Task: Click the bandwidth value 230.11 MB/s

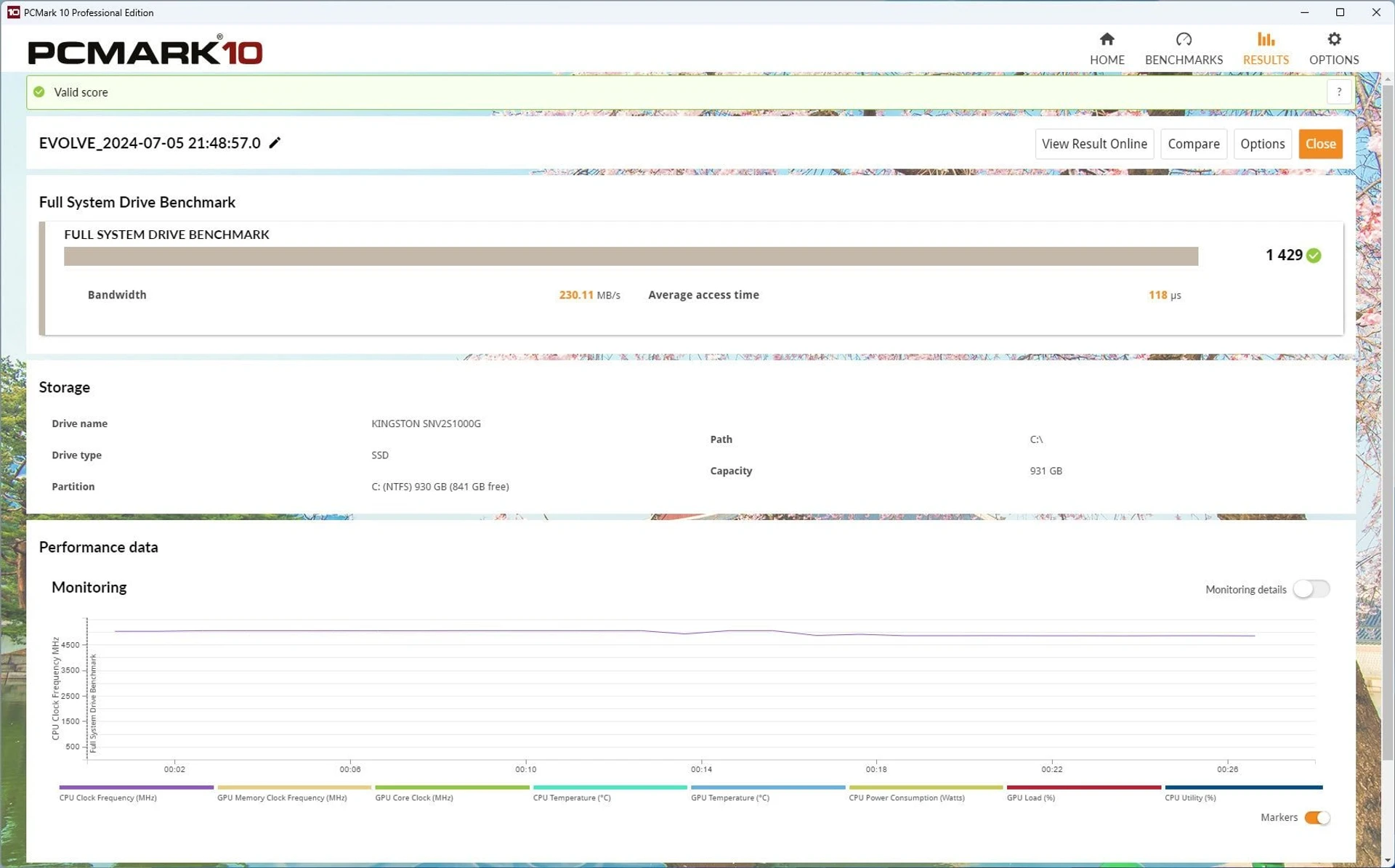Action: click(x=589, y=295)
